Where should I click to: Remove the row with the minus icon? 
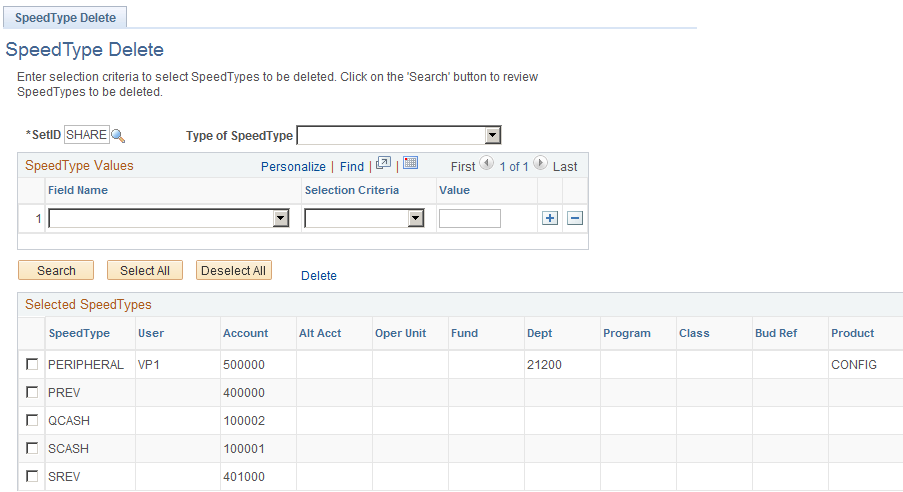point(575,218)
